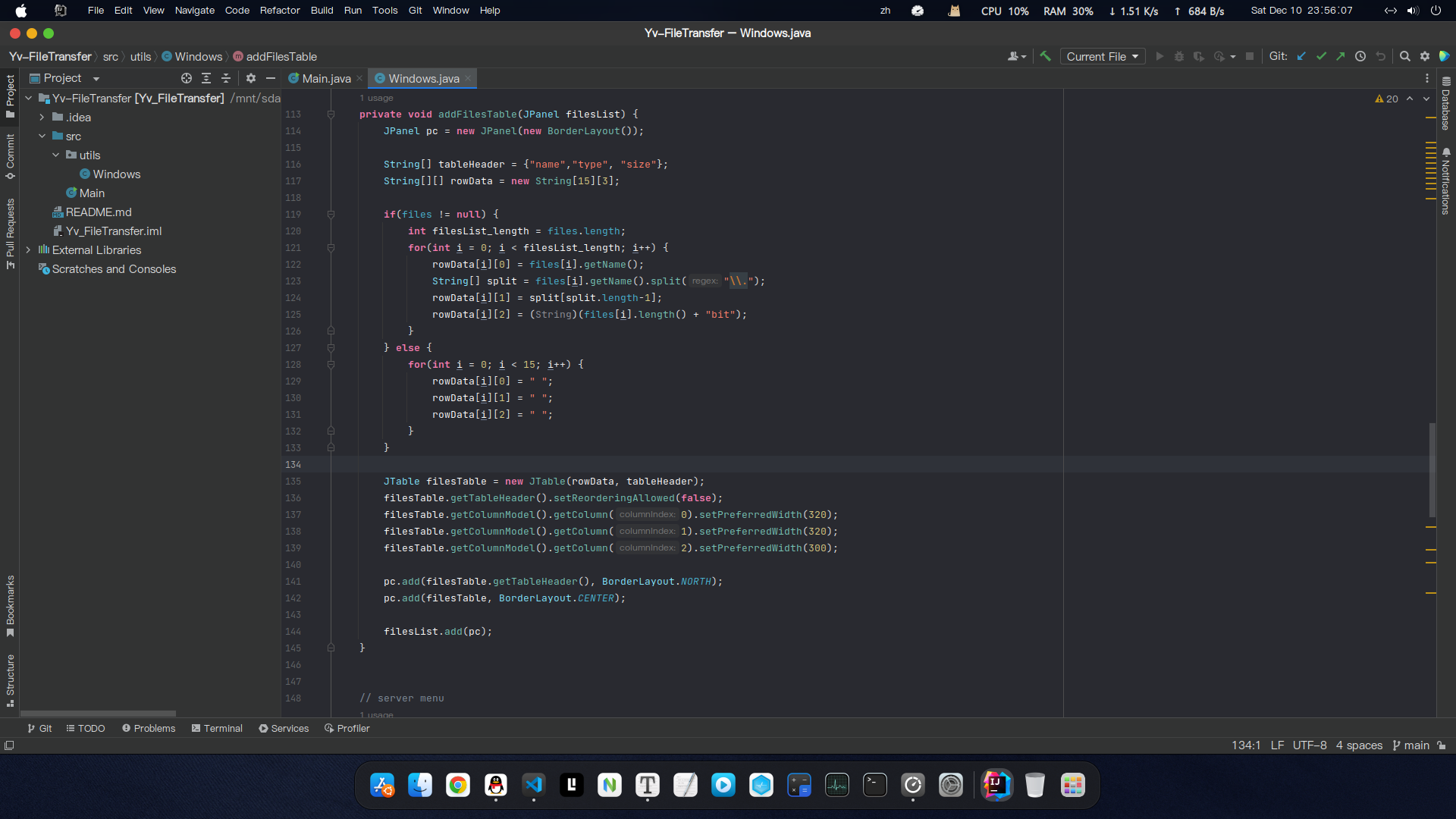The height and width of the screenshot is (819, 1456).
Task: Collapse all in Project panel
Action: 226,78
